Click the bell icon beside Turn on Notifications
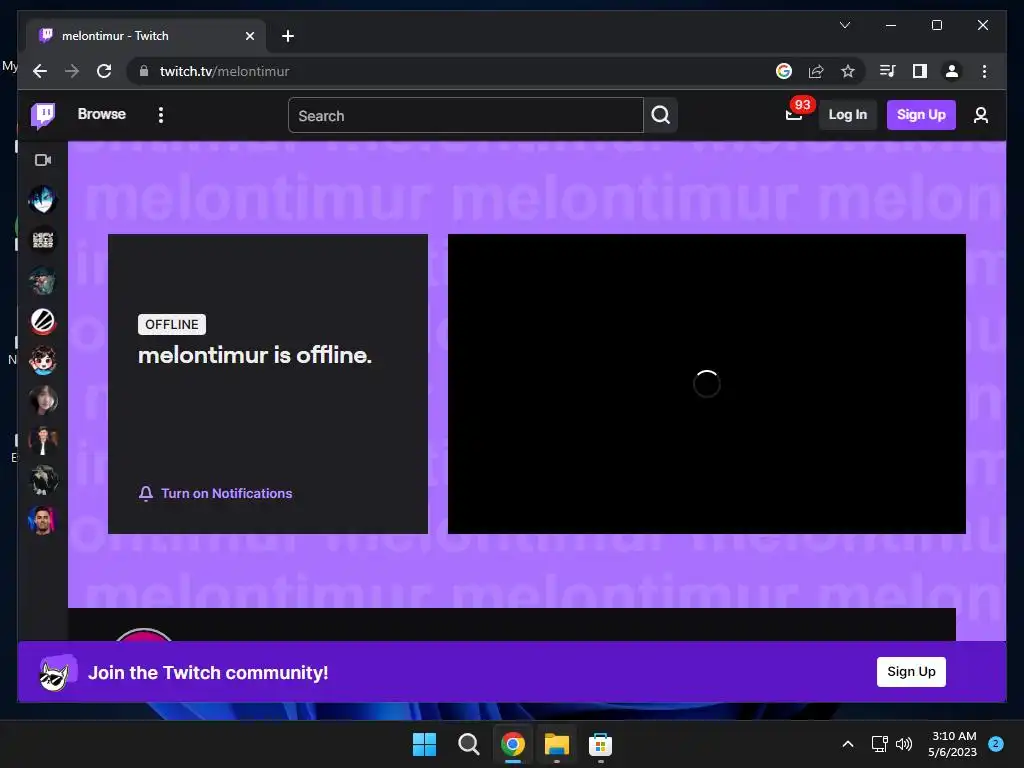 pyautogui.click(x=146, y=493)
